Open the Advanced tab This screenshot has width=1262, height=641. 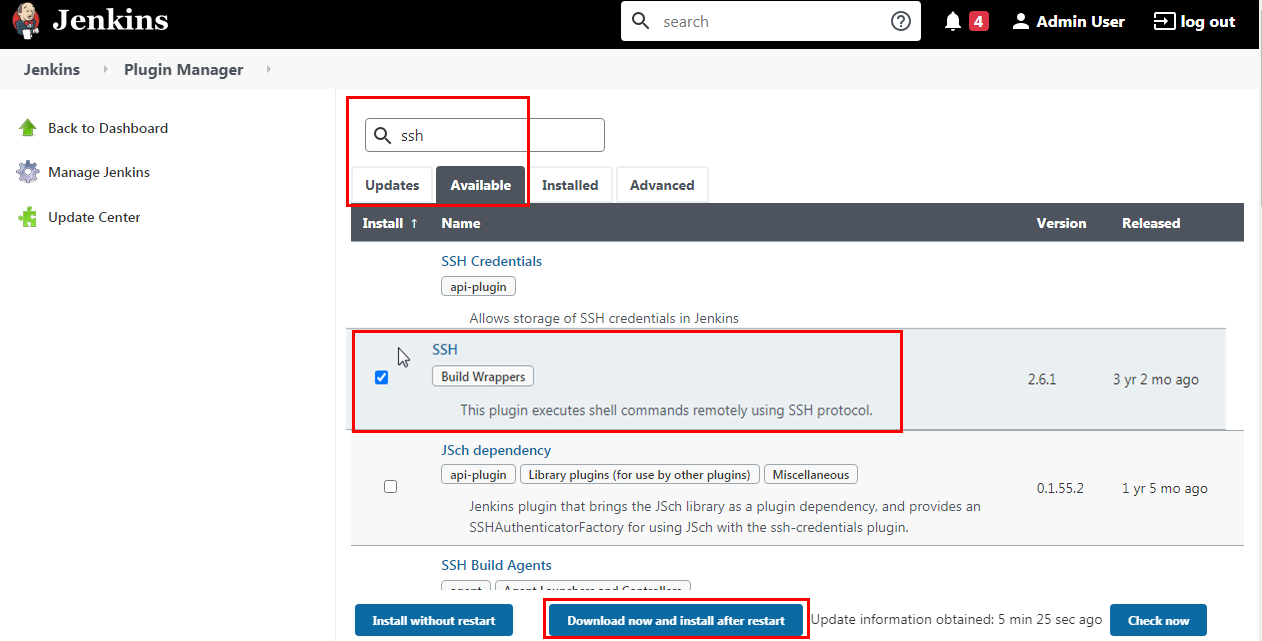662,185
